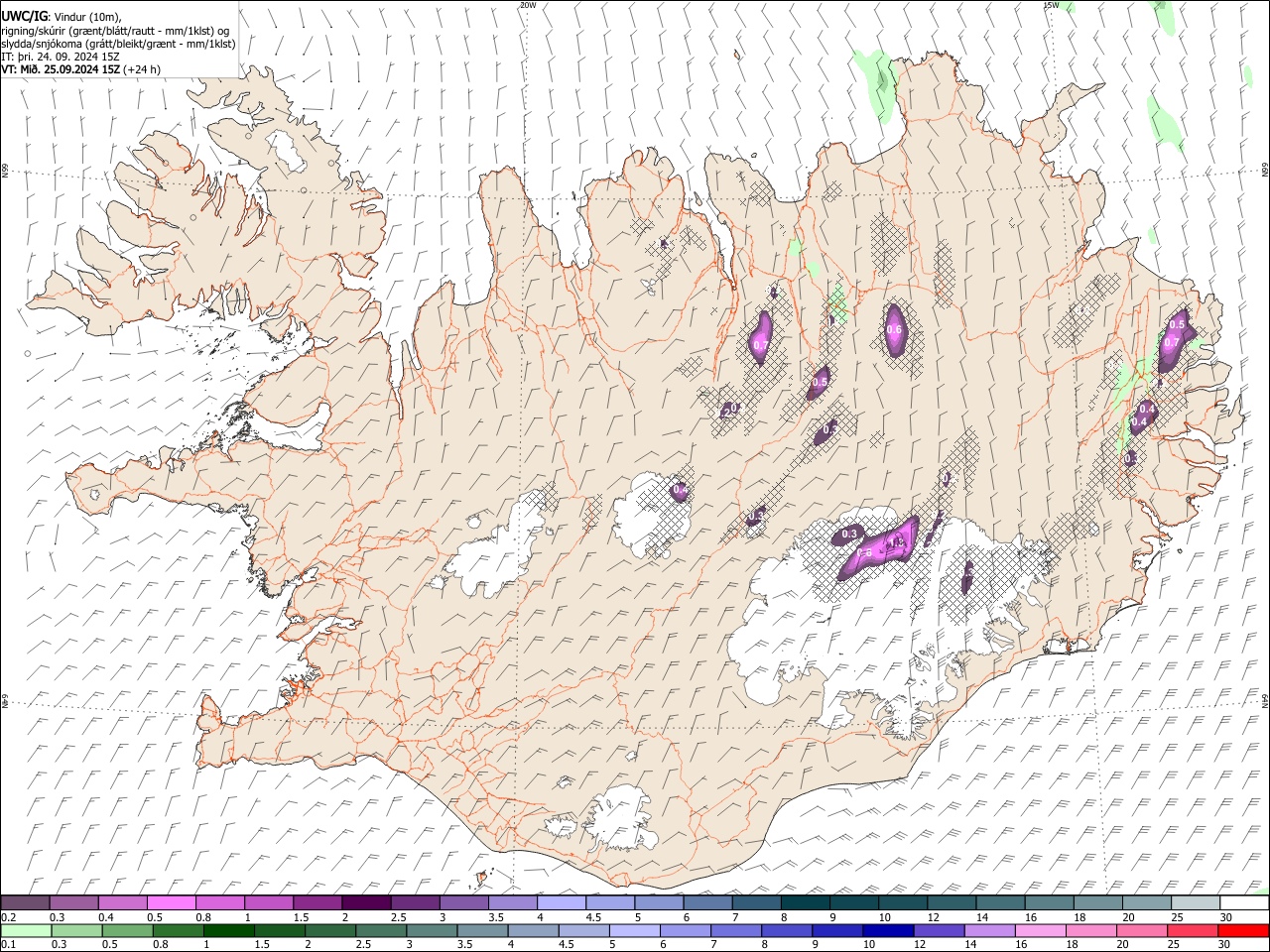Click the 'rigning/skúrir' legend description line
The height and width of the screenshot is (952, 1270).
116,31
